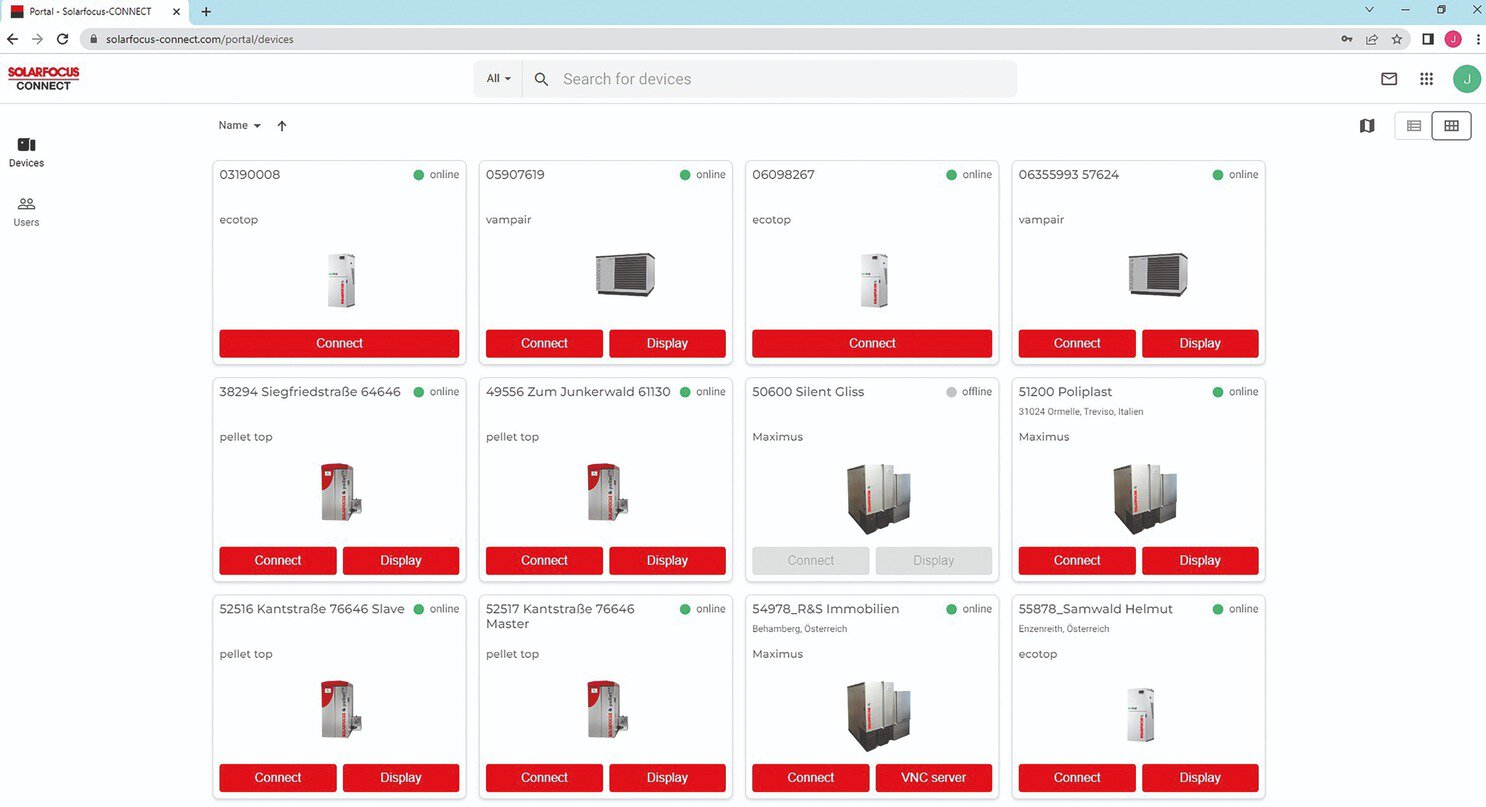Open a new browser tab

click(x=206, y=12)
